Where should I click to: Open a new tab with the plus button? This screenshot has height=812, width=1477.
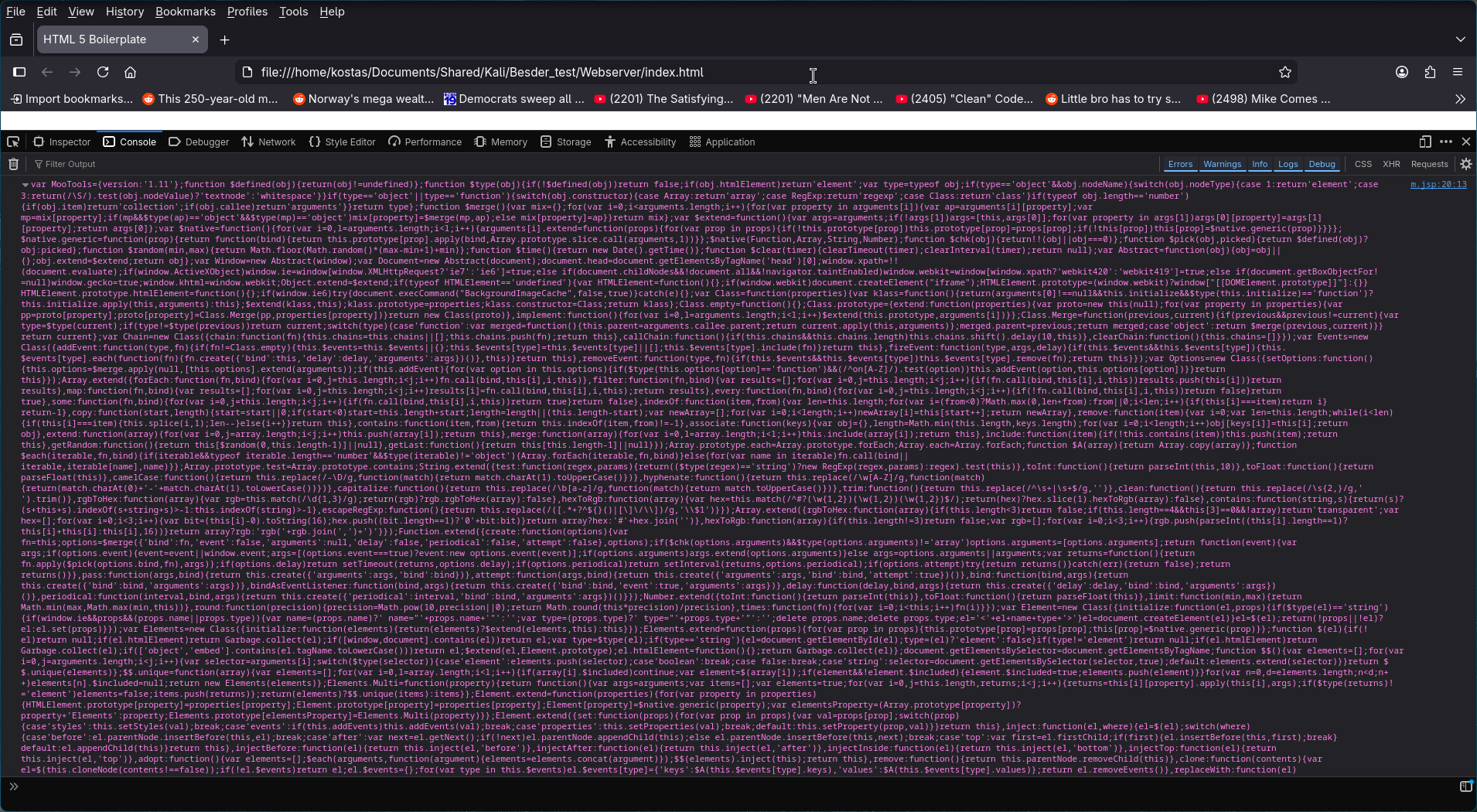(x=225, y=39)
